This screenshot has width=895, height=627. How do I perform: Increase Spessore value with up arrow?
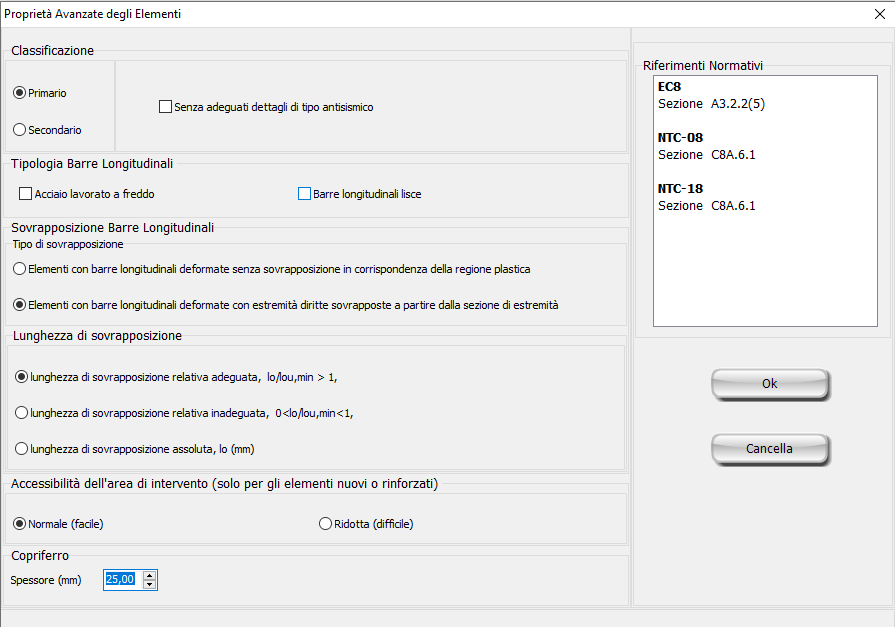[150, 575]
